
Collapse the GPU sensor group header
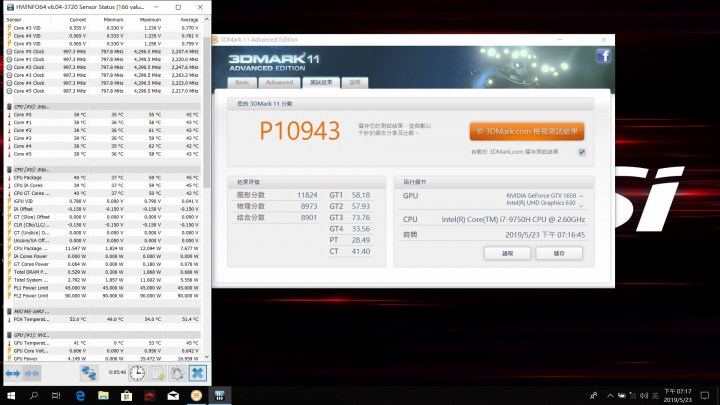tap(104, 335)
